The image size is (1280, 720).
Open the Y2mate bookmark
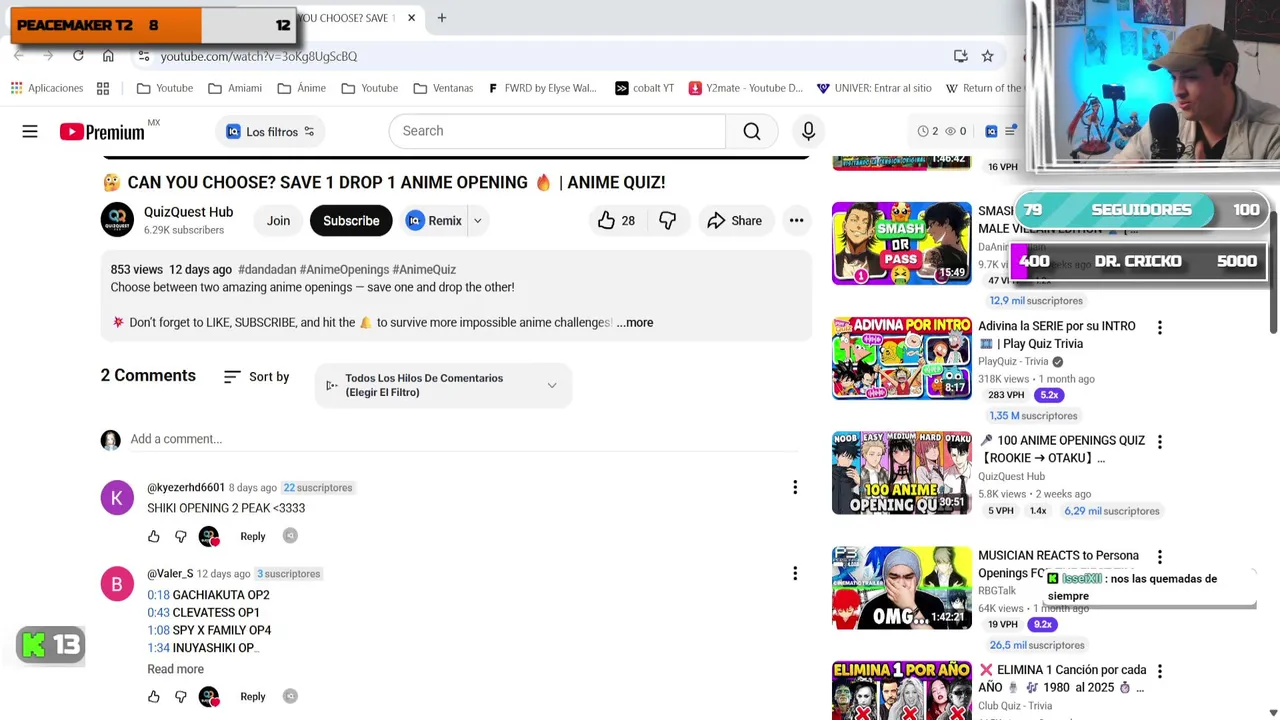(745, 88)
